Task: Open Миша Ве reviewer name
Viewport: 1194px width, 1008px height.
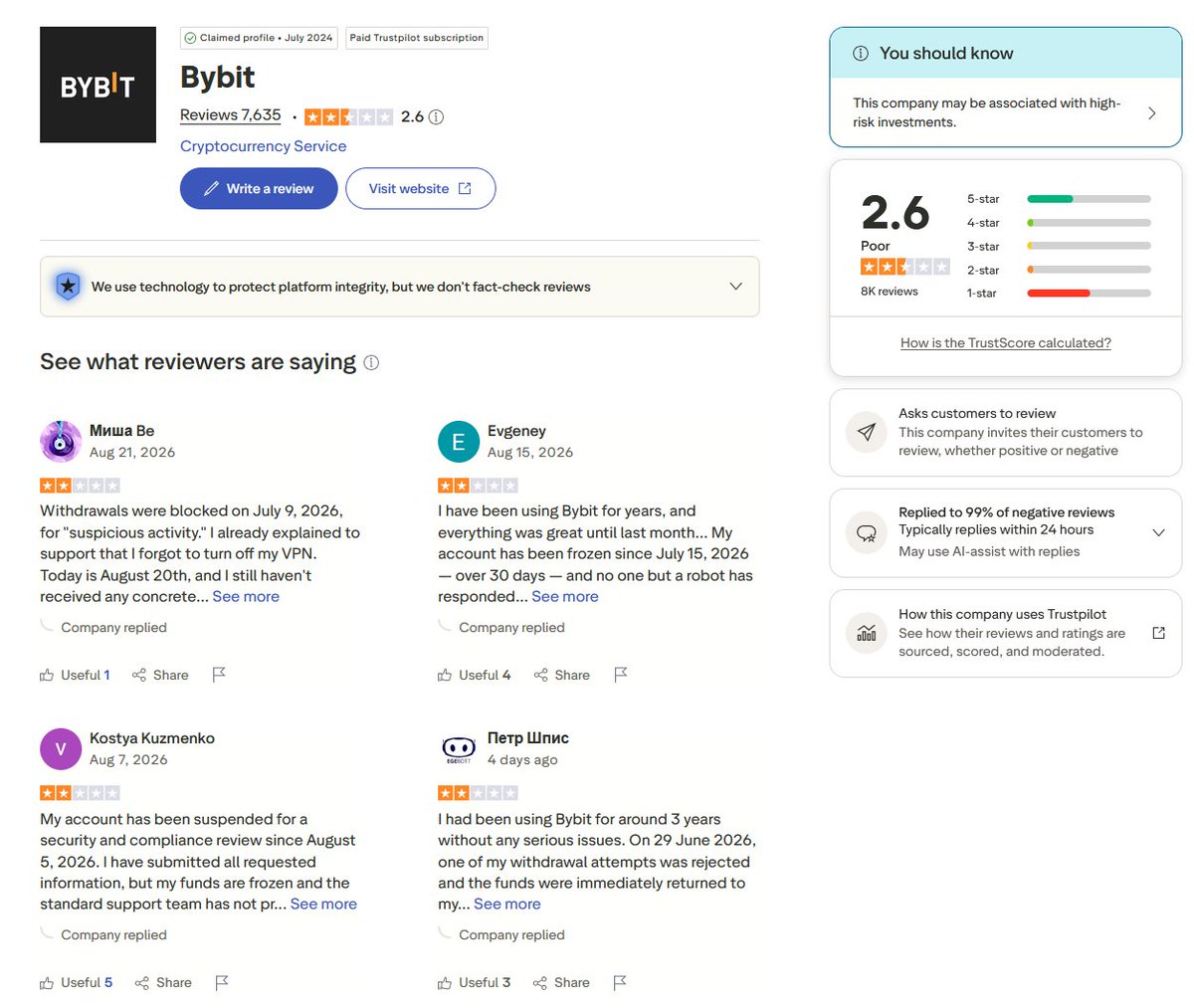Action: pyautogui.click(x=121, y=431)
